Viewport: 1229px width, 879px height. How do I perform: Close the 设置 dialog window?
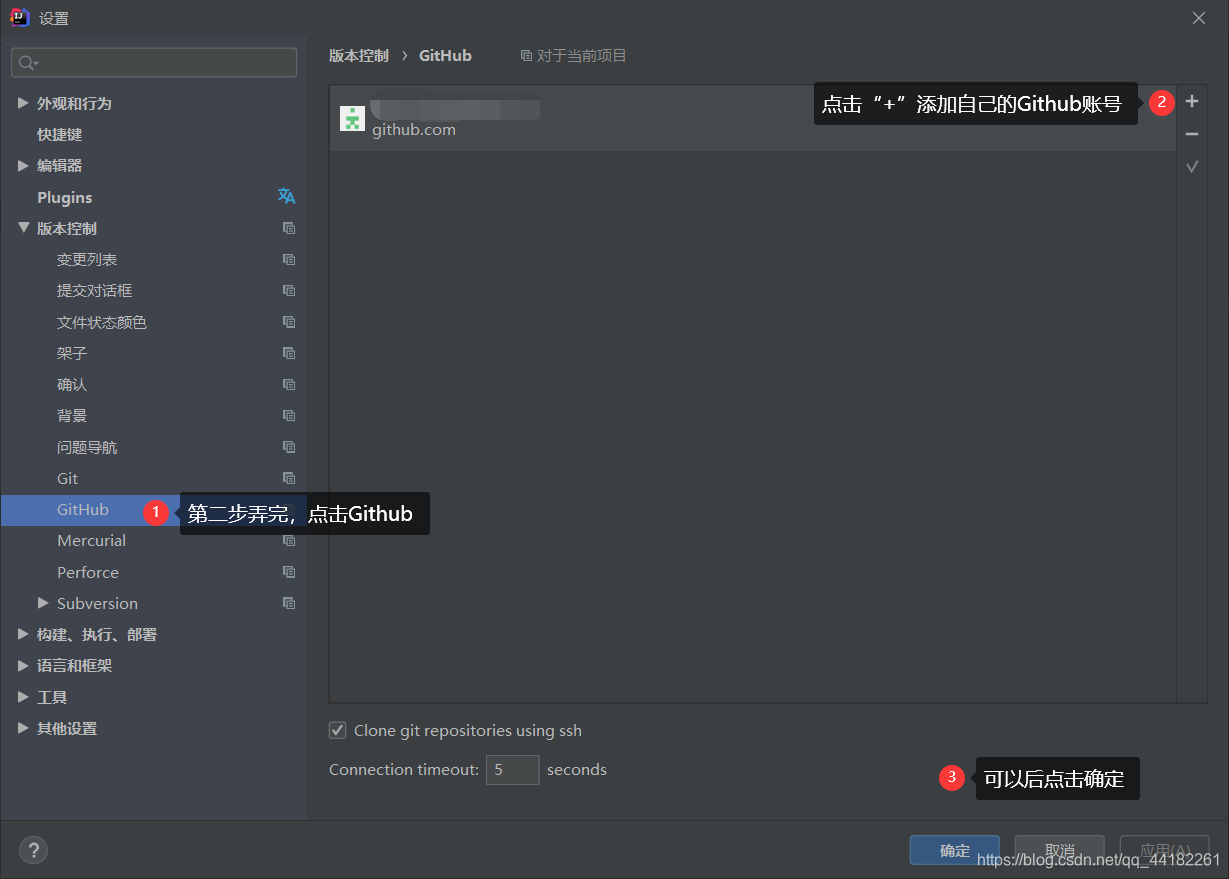[1199, 18]
